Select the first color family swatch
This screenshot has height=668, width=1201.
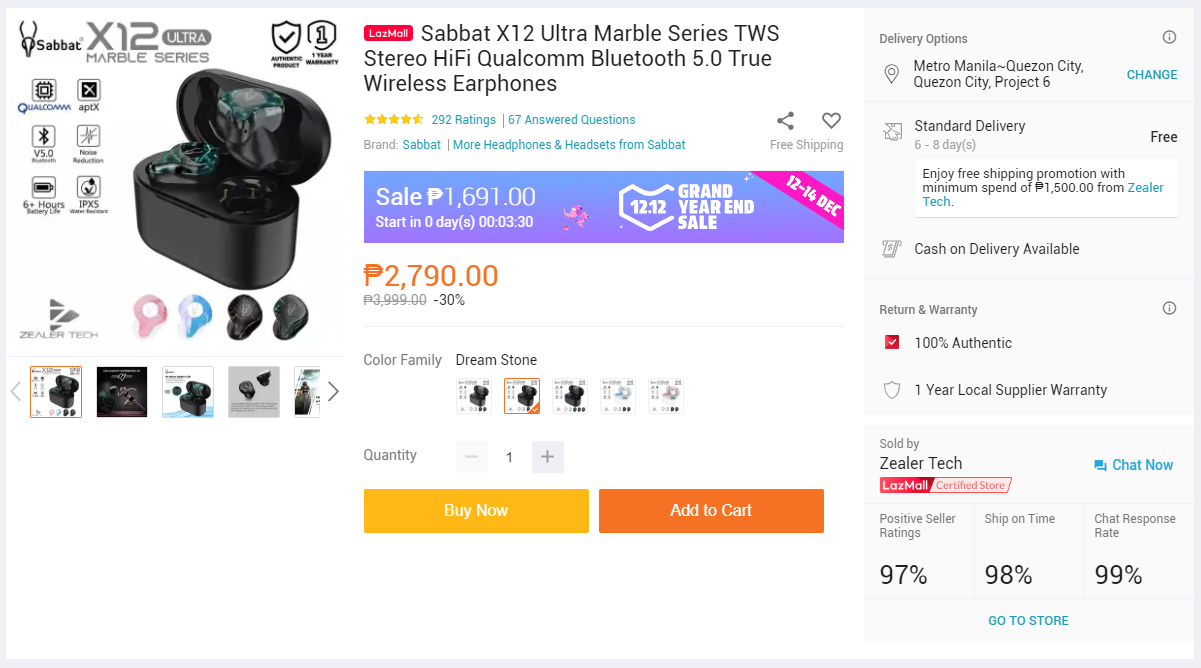pyautogui.click(x=474, y=396)
